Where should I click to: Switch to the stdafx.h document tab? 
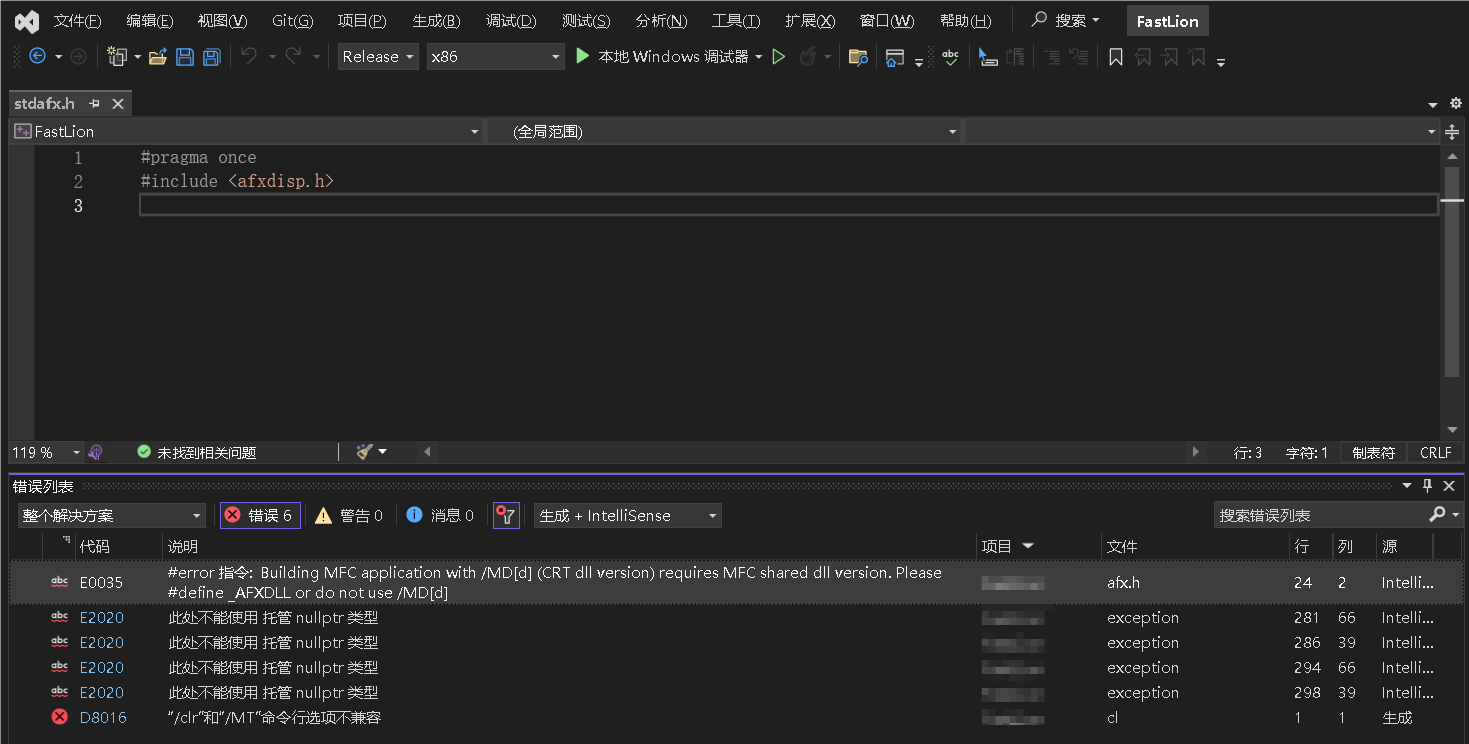(x=45, y=104)
